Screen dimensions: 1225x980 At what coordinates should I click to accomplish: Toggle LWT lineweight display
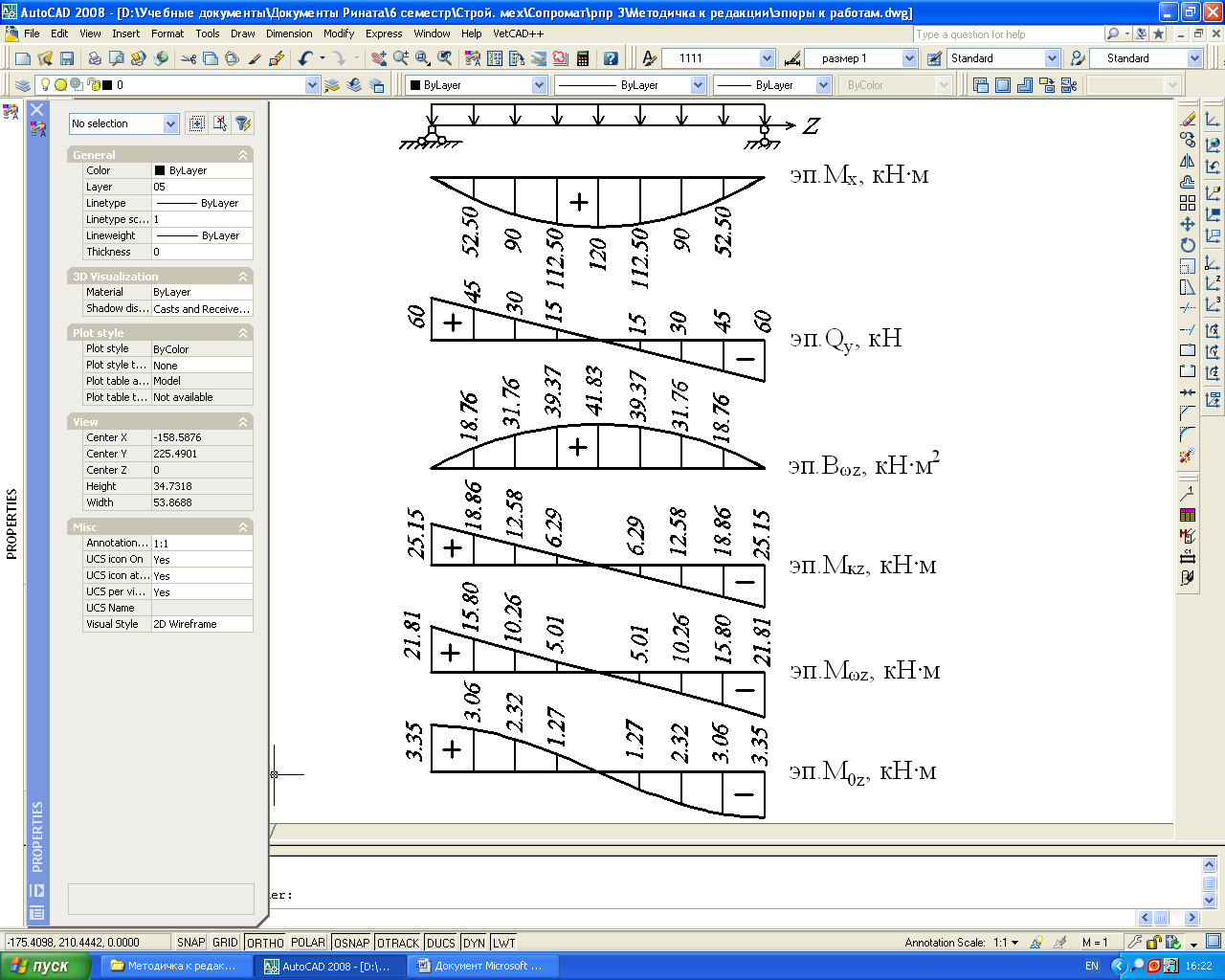click(504, 943)
